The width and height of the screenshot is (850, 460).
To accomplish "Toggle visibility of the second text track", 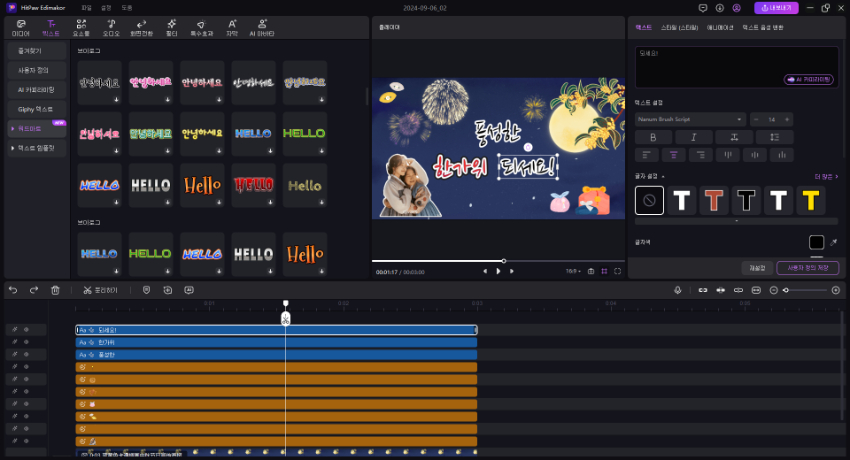I will (27, 342).
